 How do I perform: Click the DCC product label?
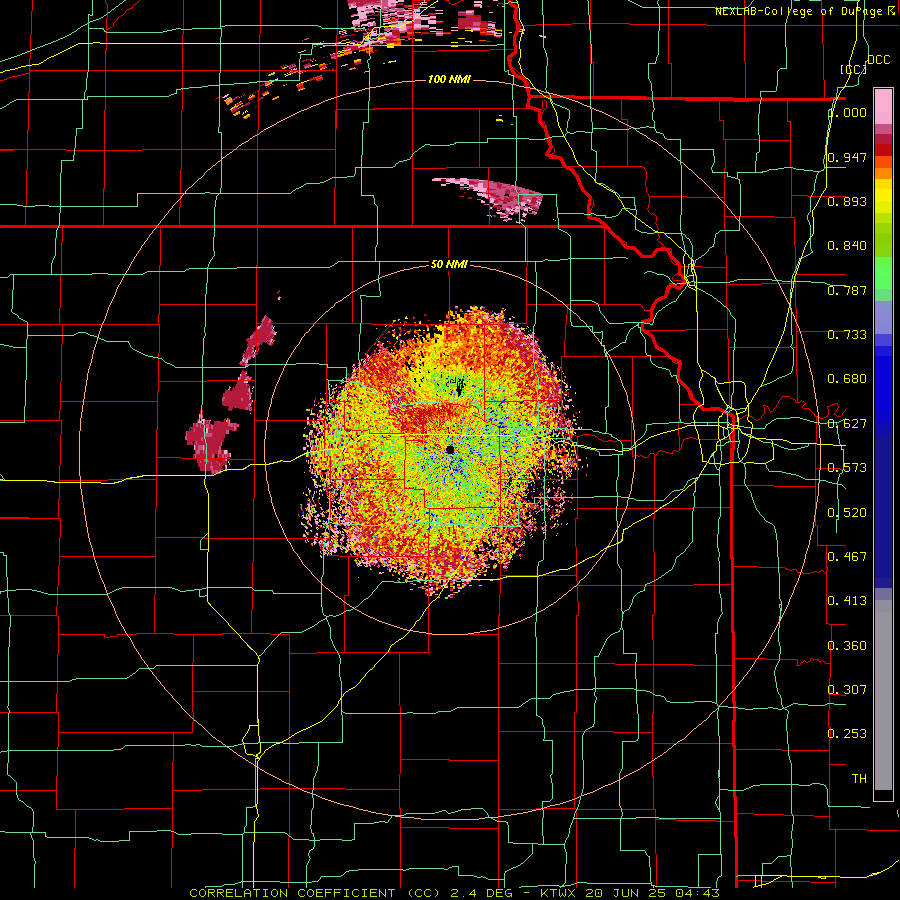coord(878,60)
